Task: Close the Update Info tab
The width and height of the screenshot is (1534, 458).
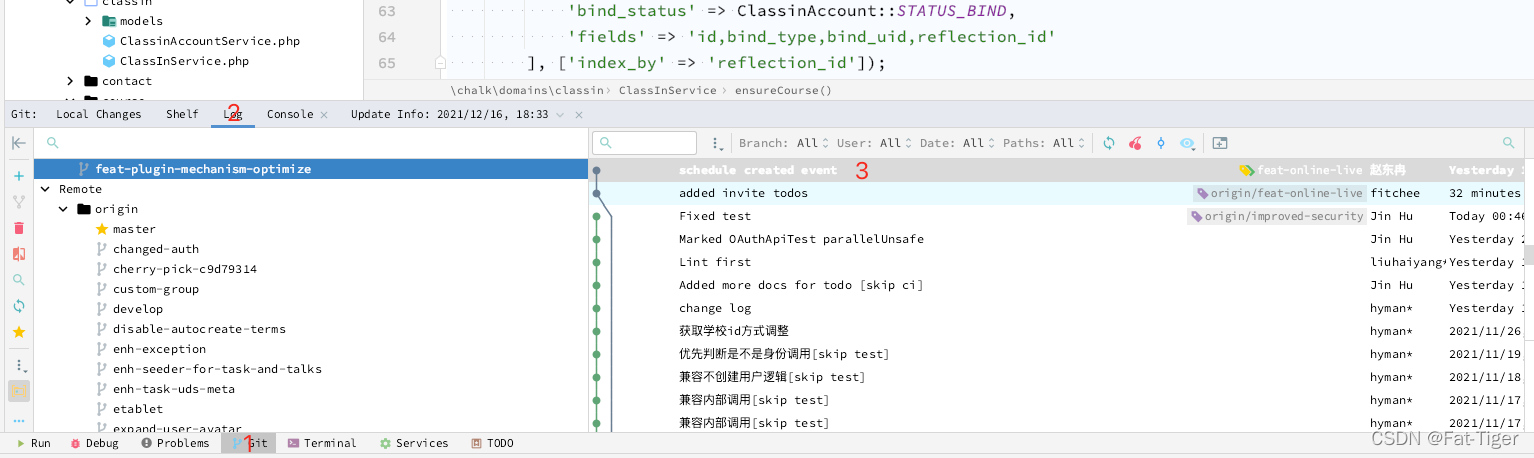Action: [579, 115]
